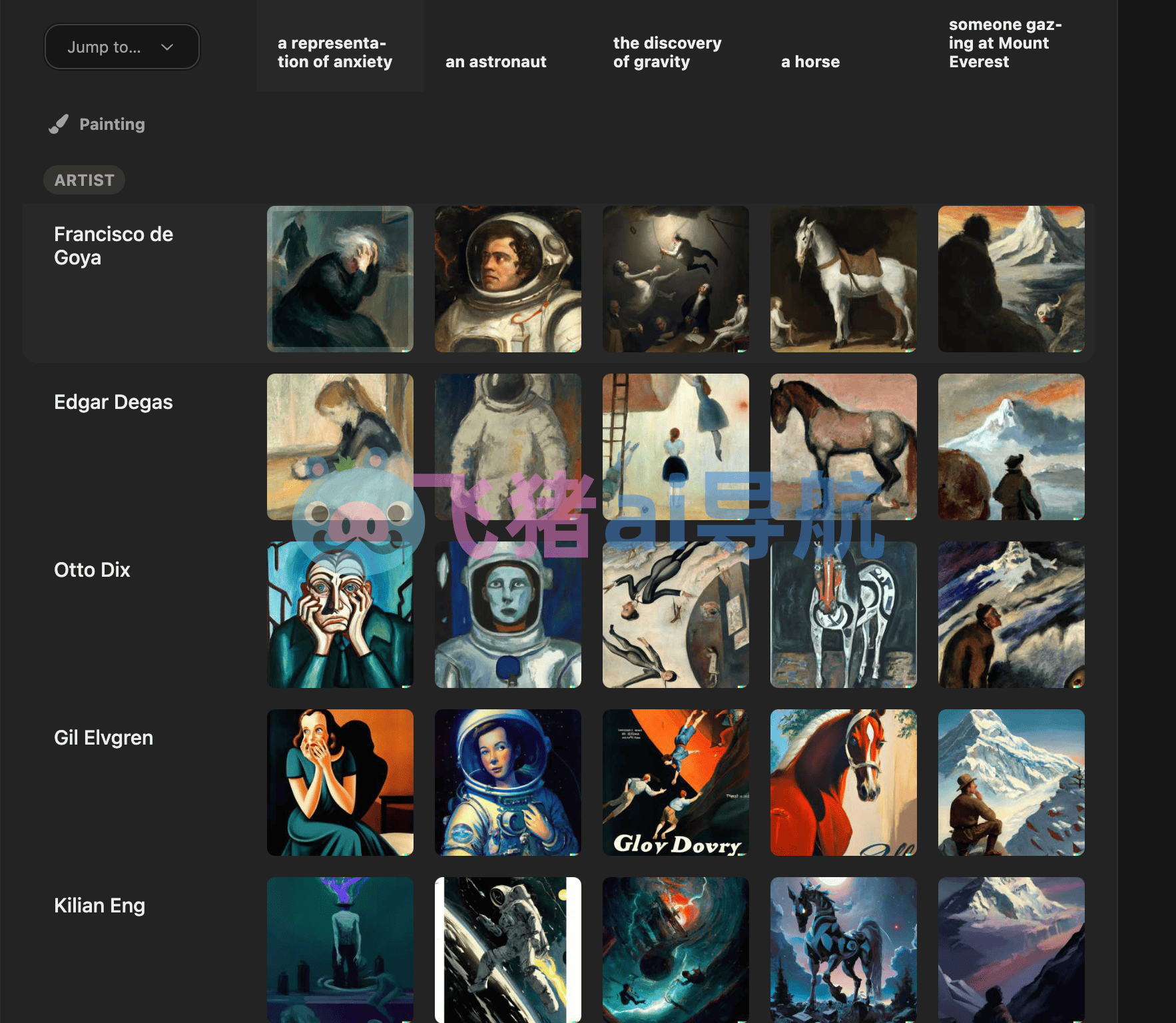Open Degas's discovery of gravity thumbnail

coord(676,447)
